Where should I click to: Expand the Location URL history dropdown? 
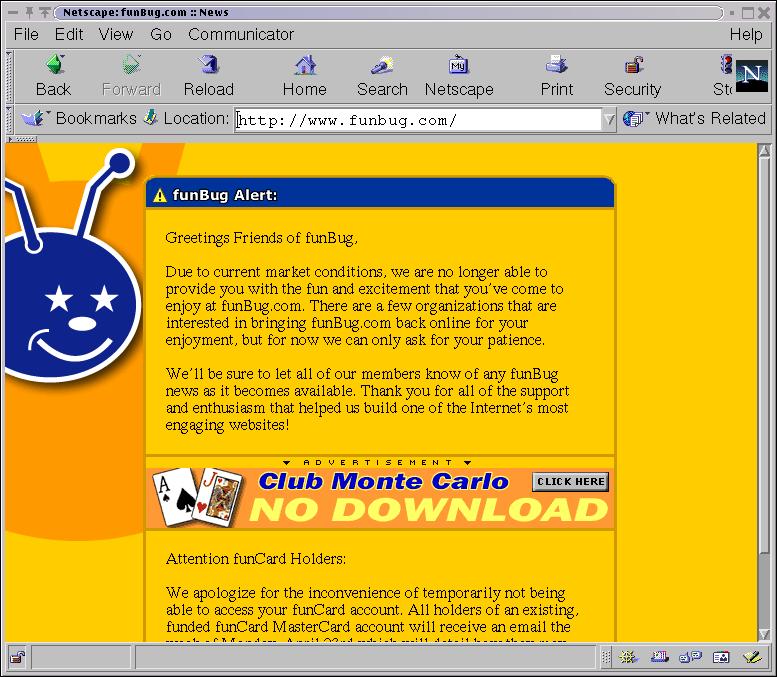(x=609, y=119)
